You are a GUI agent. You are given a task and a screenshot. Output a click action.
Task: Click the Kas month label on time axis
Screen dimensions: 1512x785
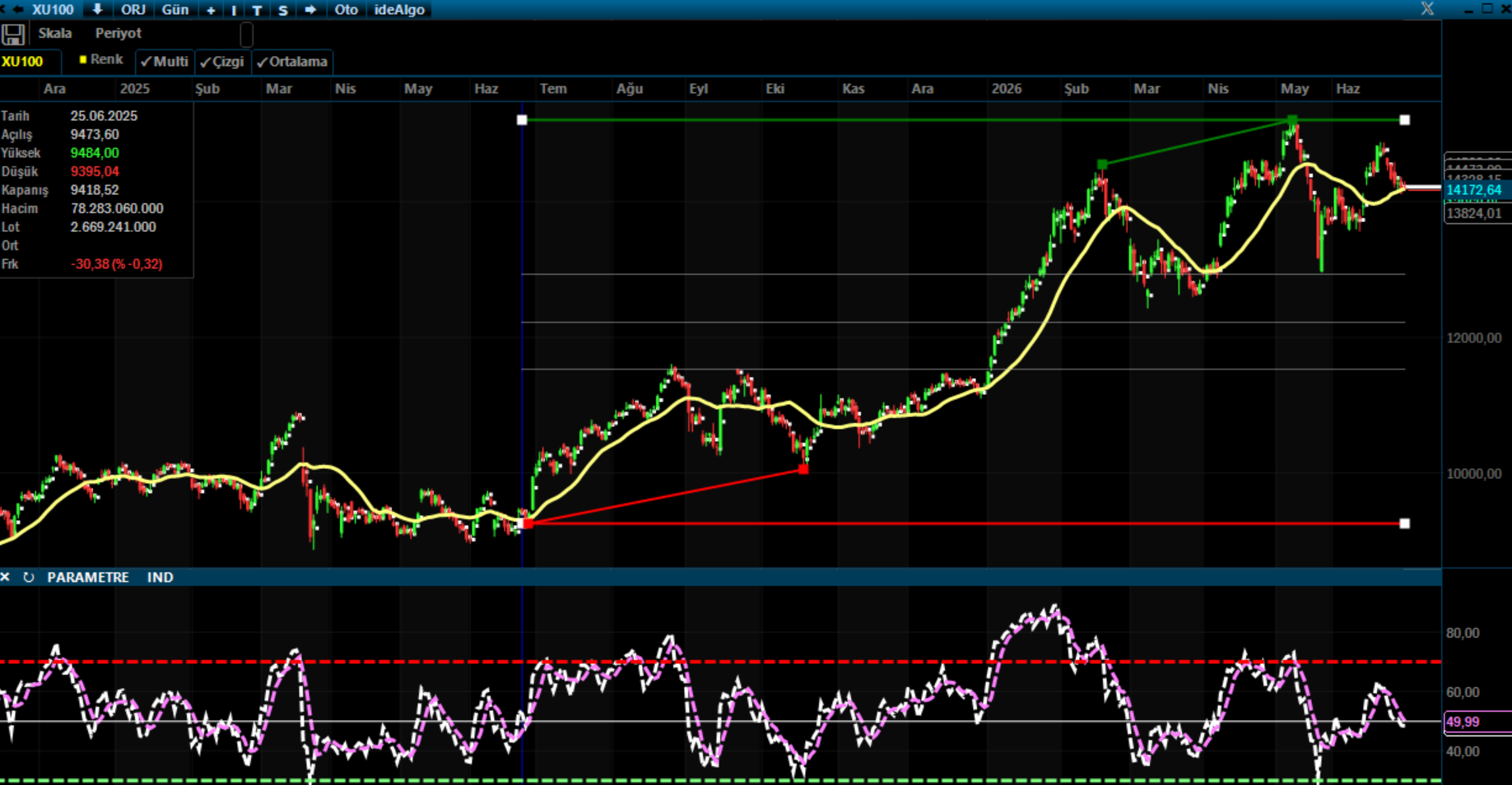coord(854,89)
